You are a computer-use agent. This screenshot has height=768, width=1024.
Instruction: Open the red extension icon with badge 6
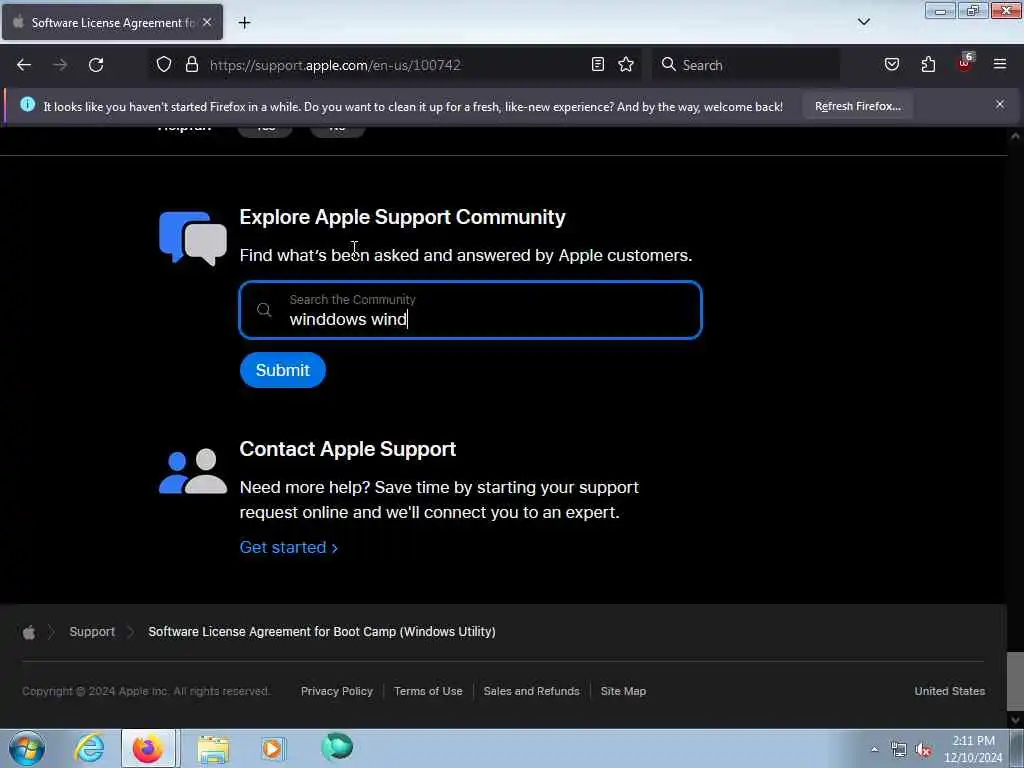[x=965, y=63]
